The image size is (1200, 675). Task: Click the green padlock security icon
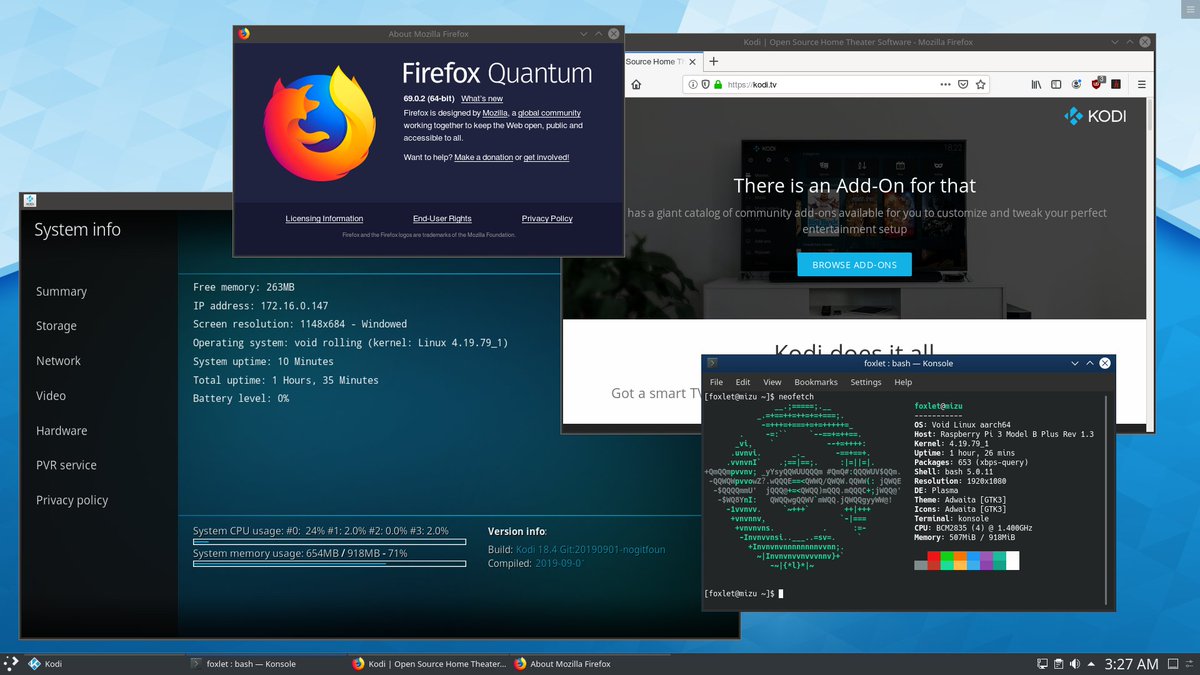718,85
